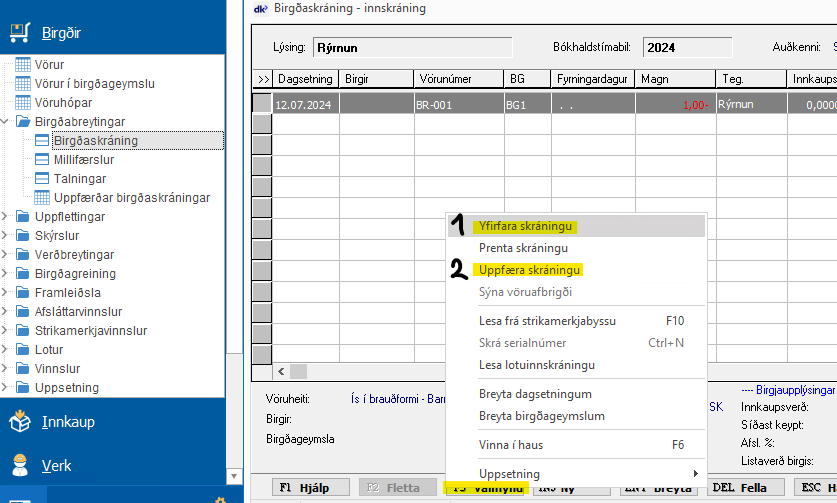The image size is (837, 503).
Task: Click the Vöruhópar table icon
Action: tap(24, 103)
